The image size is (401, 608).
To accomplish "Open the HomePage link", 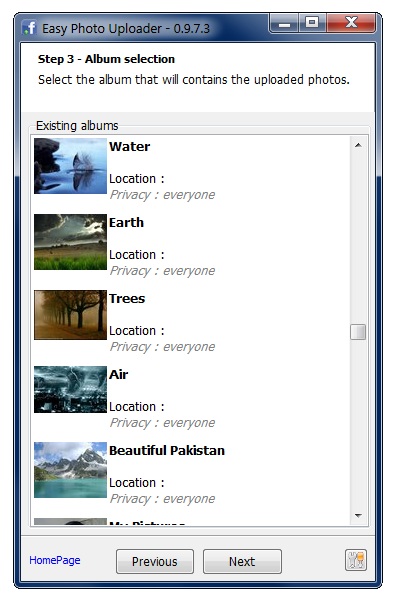I will [55, 560].
